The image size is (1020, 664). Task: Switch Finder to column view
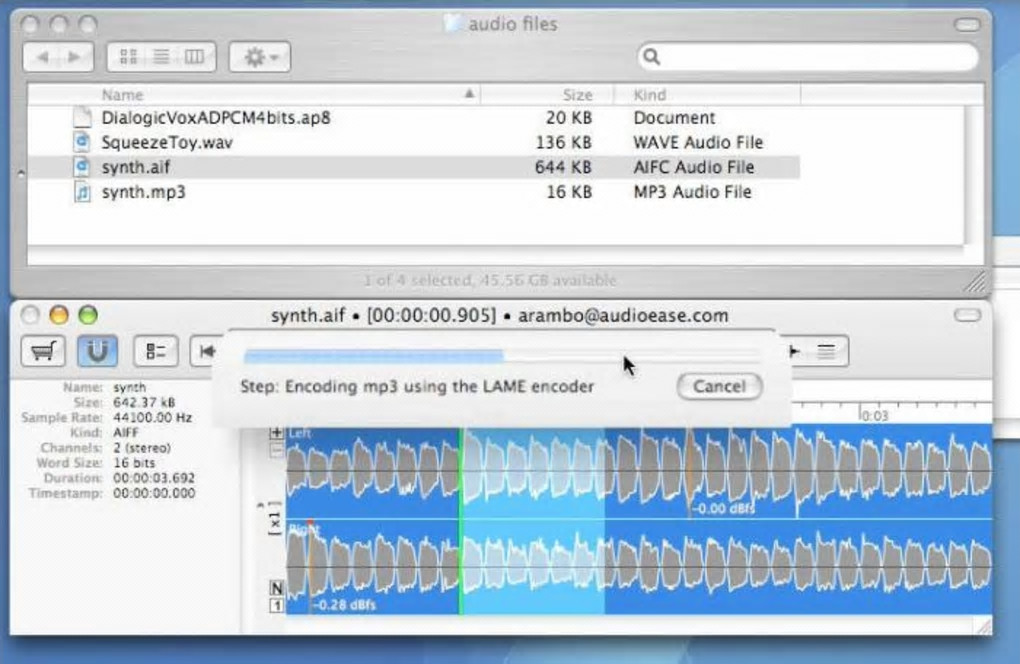[195, 57]
